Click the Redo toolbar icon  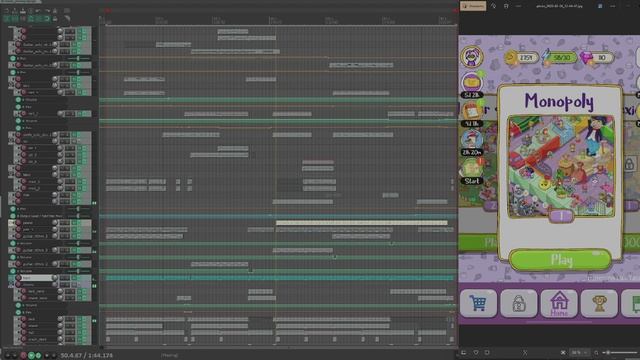(x=48, y=11)
